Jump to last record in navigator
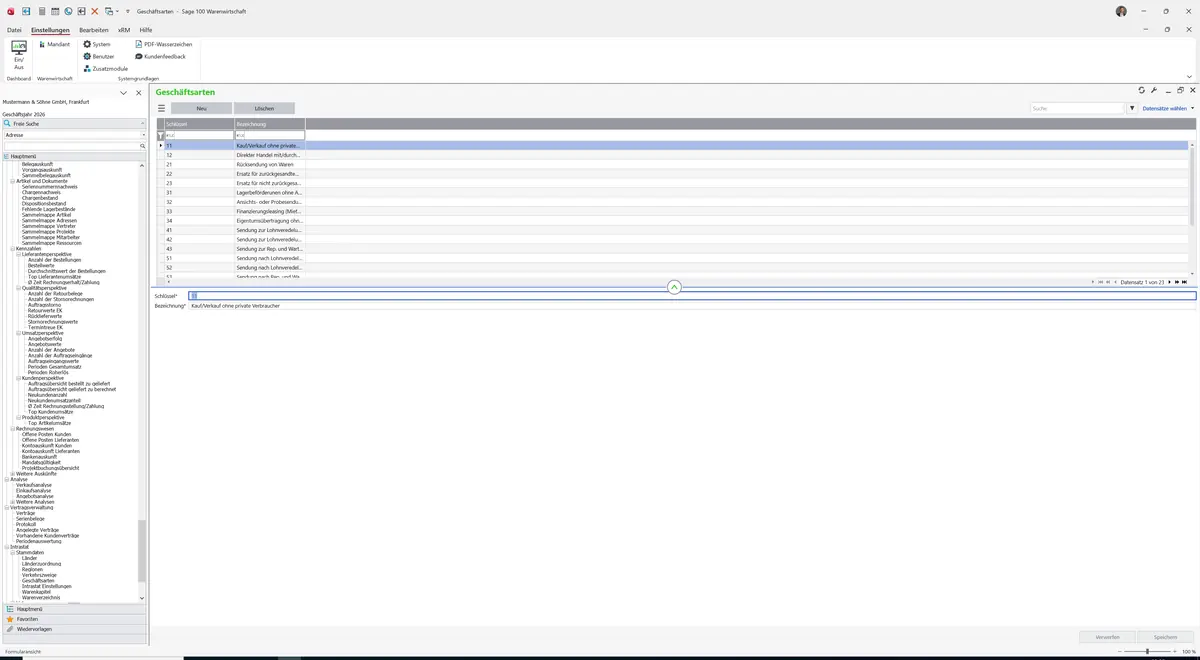The height and width of the screenshot is (660, 1200). click(x=1183, y=282)
